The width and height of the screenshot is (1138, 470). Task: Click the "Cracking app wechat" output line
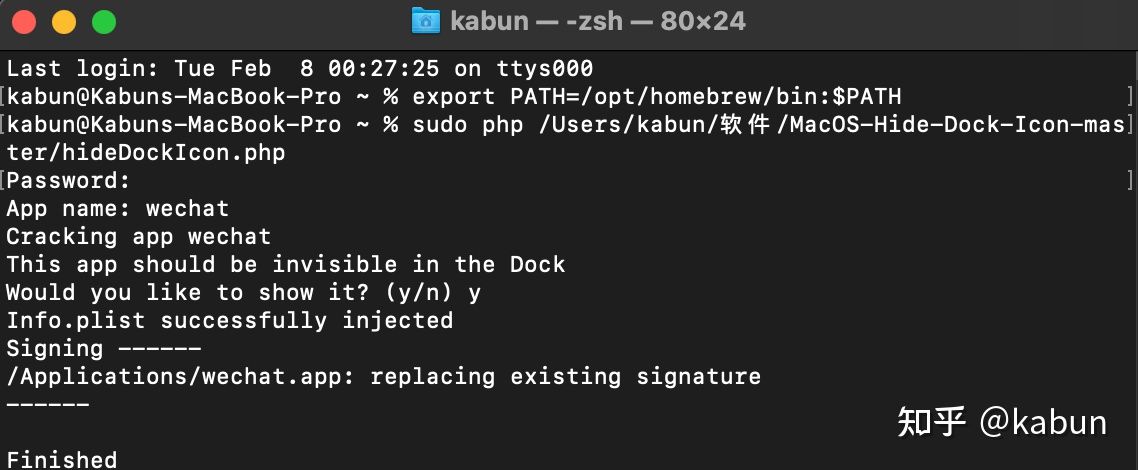point(139,237)
